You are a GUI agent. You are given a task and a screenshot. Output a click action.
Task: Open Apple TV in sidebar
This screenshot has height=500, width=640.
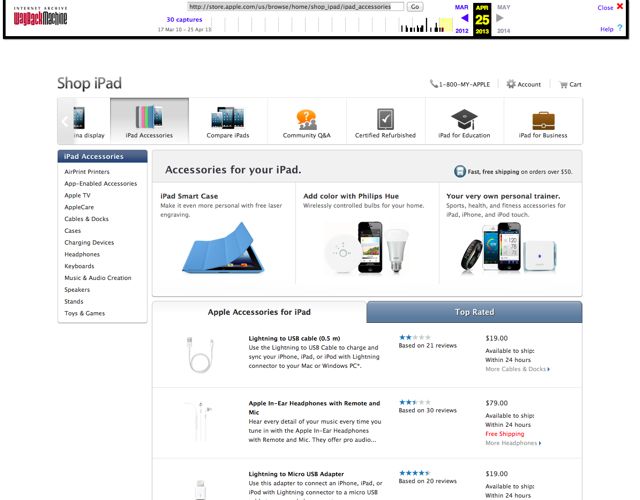click(77, 195)
